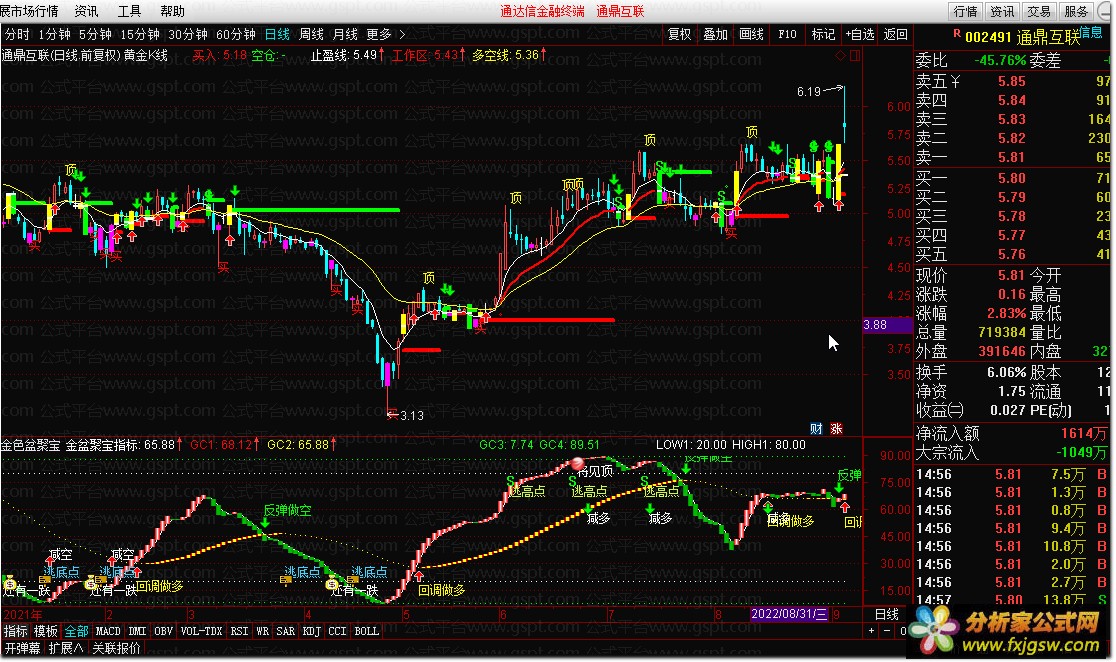Image resolution: width=1116 pixels, height=662 pixels.
Task: Switch indicator to WR
Action: click(x=262, y=631)
